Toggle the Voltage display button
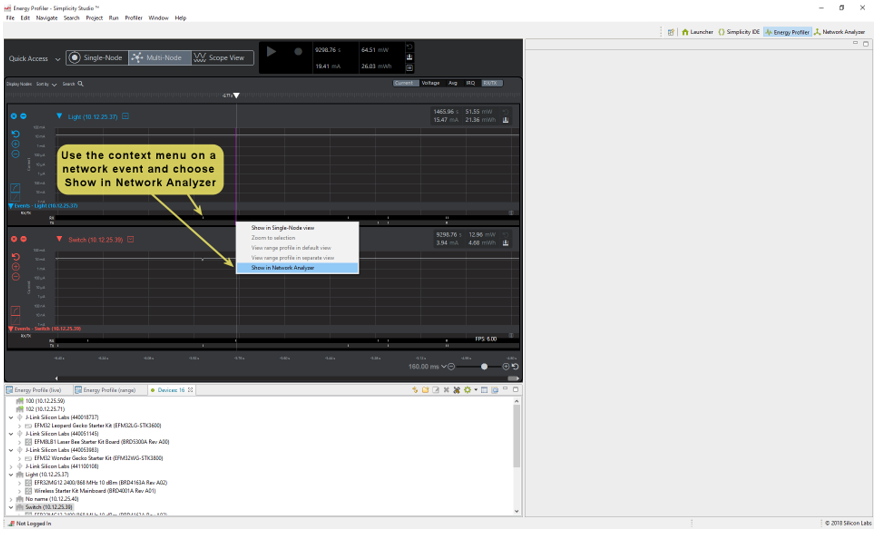The height and width of the screenshot is (533, 874). point(430,83)
